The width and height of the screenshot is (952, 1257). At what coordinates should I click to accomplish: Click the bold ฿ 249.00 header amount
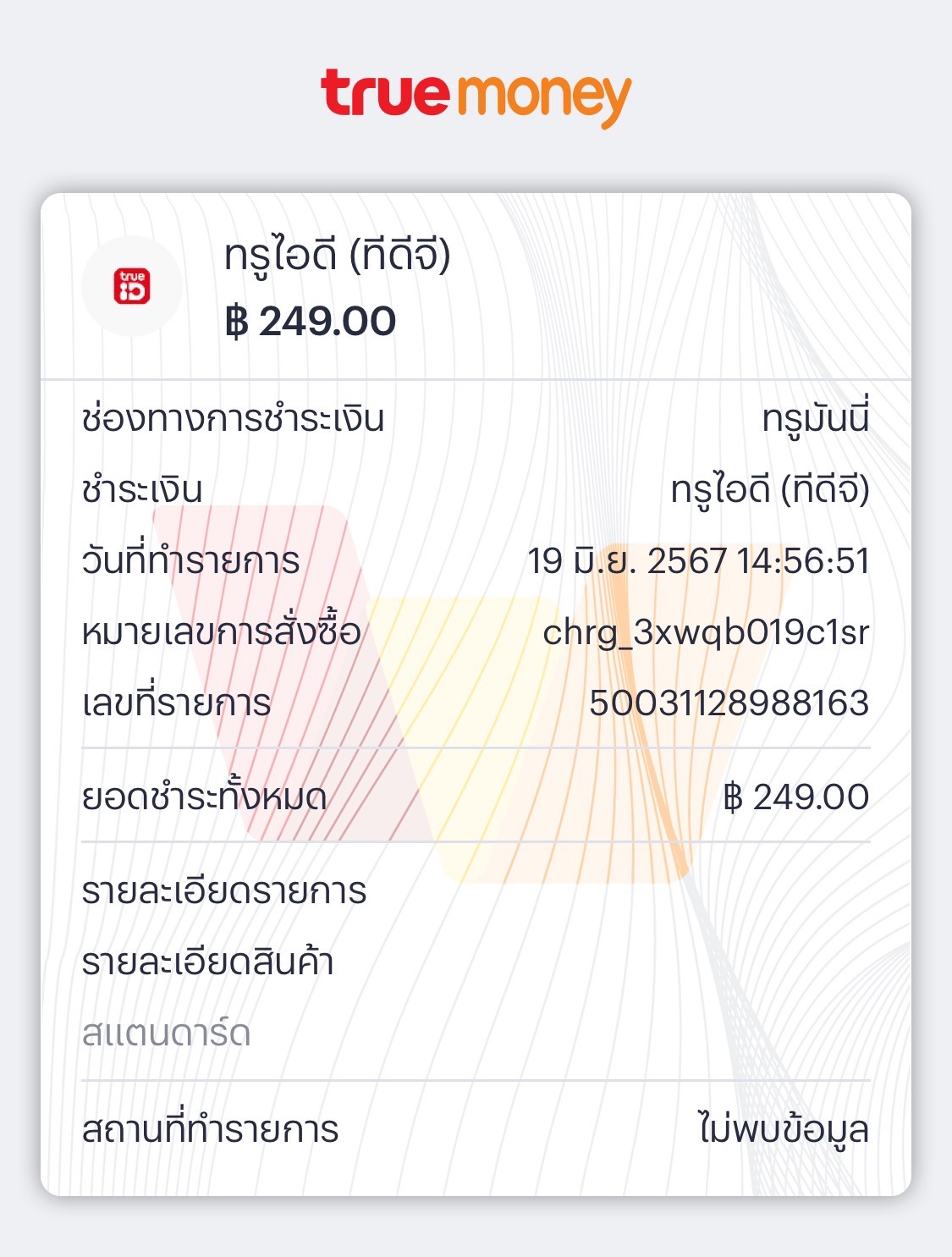[x=311, y=322]
